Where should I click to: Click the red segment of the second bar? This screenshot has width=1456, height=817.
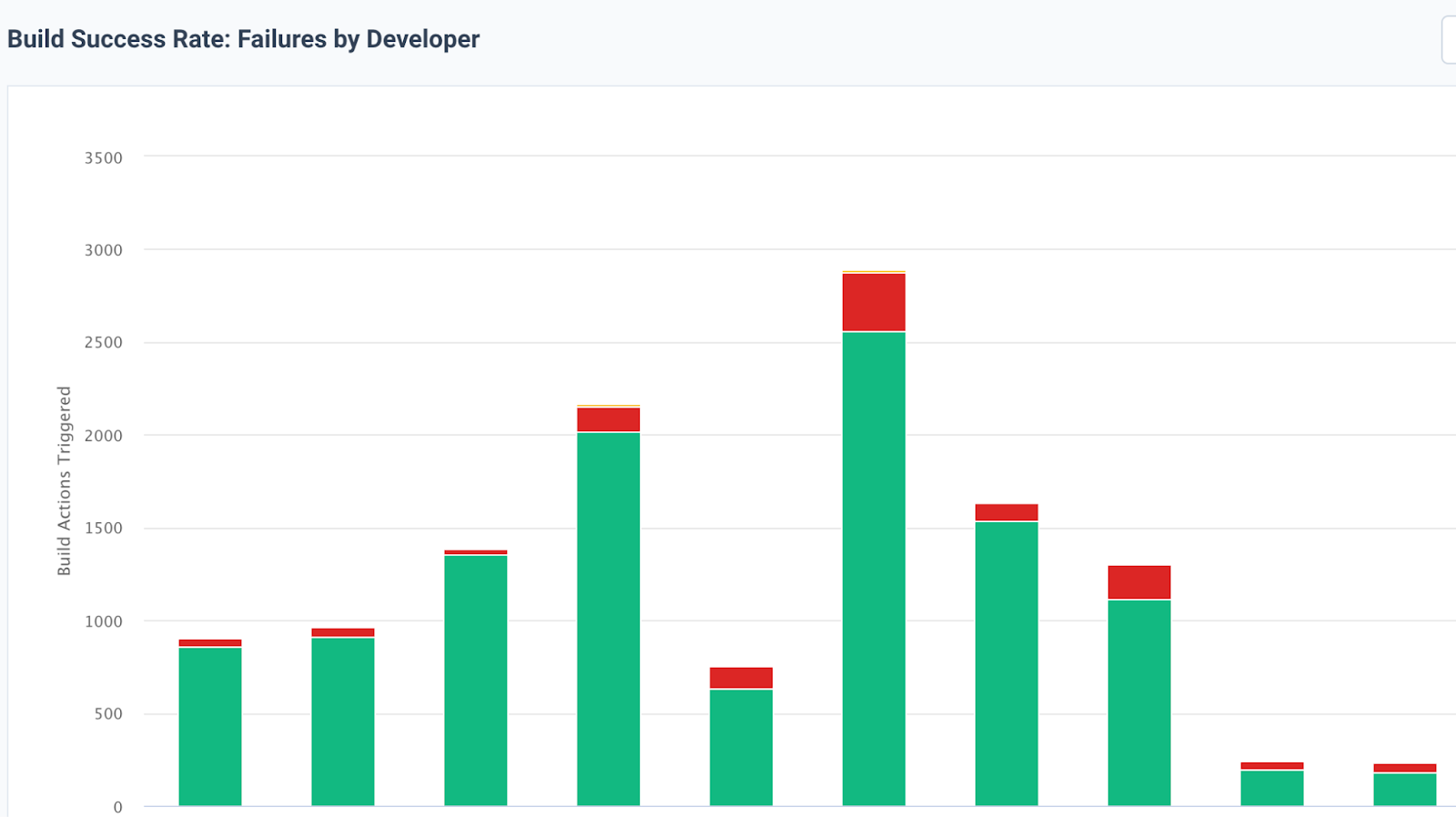tap(343, 632)
